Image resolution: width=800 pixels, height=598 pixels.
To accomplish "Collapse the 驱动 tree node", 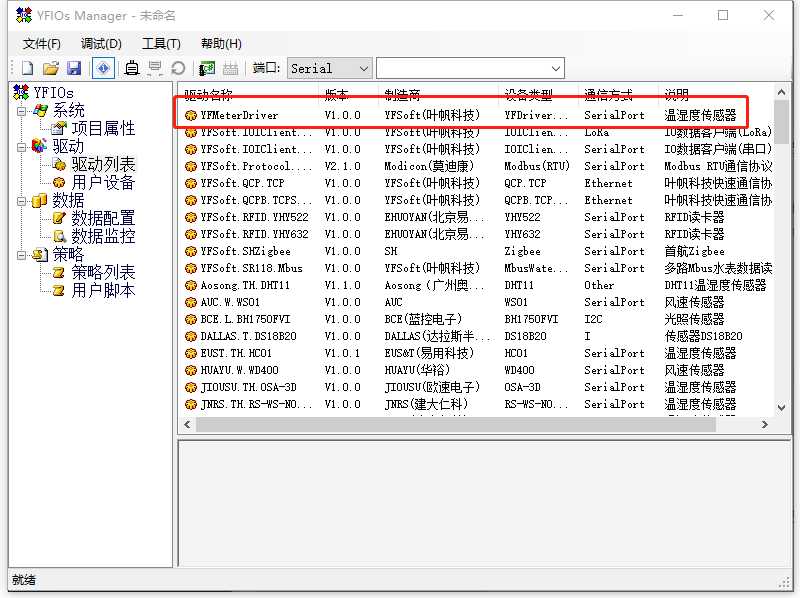I will point(21,147).
